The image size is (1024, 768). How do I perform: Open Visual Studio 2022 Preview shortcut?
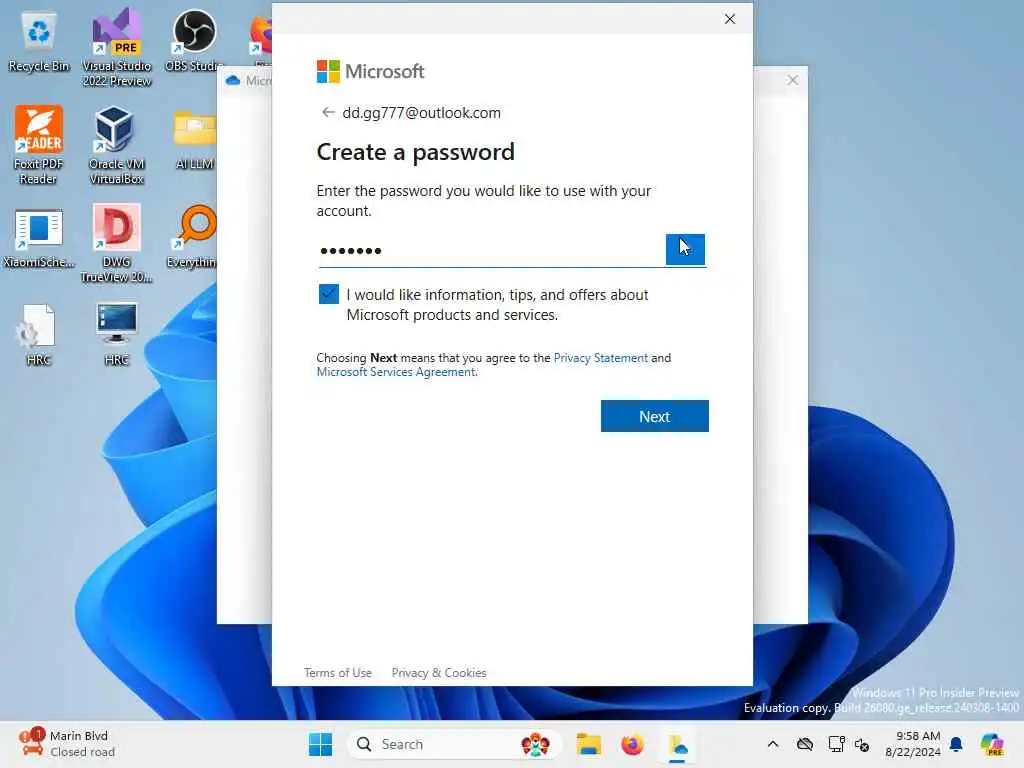click(x=117, y=48)
